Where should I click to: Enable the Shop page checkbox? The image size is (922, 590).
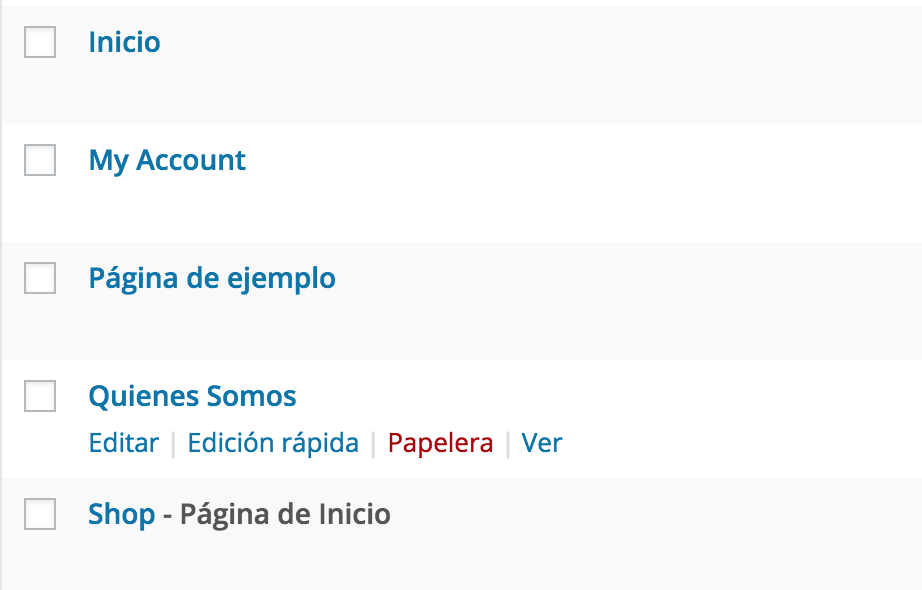tap(39, 514)
